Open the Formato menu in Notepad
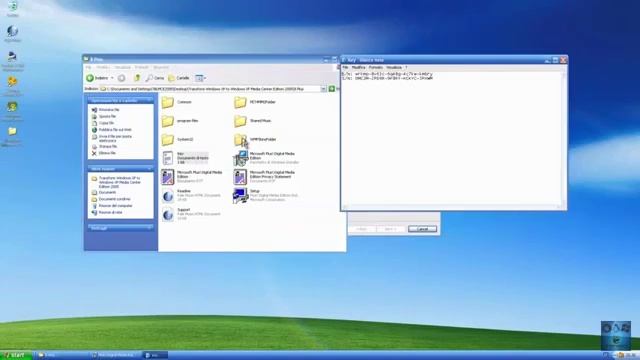This screenshot has height=360, width=640. 376,67
